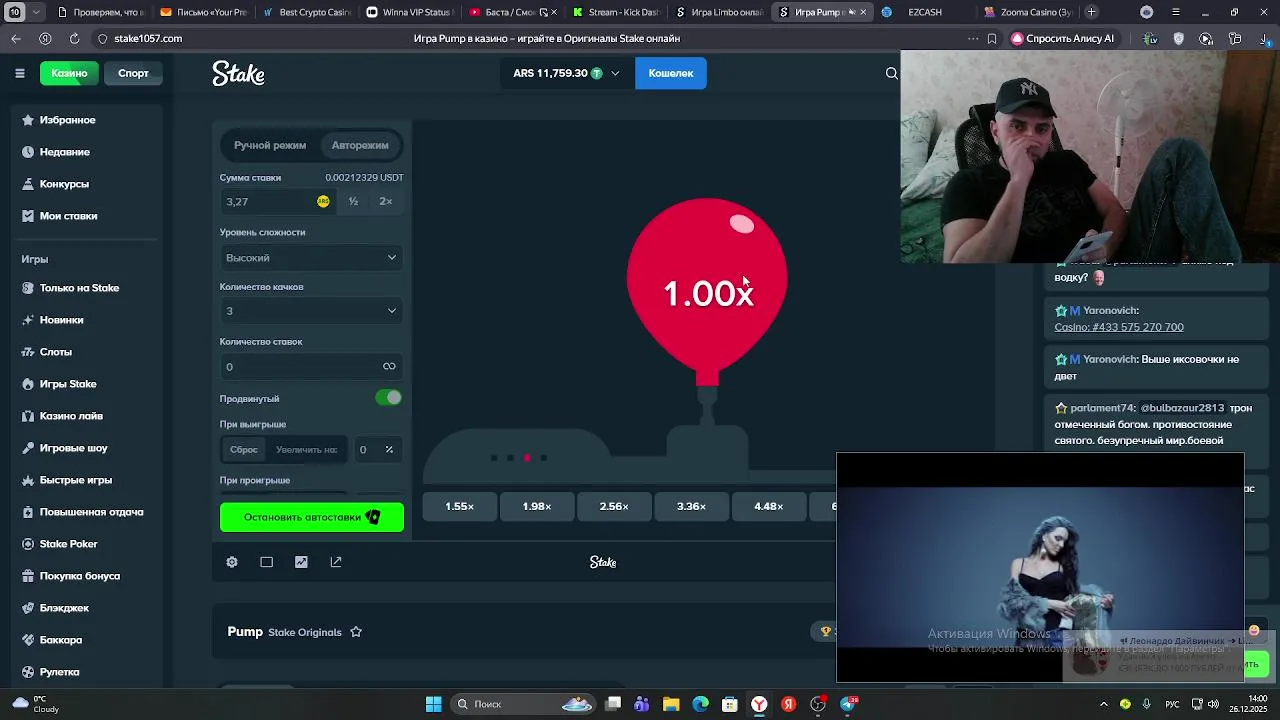
Task: Switch to Казино section
Action: click(69, 73)
